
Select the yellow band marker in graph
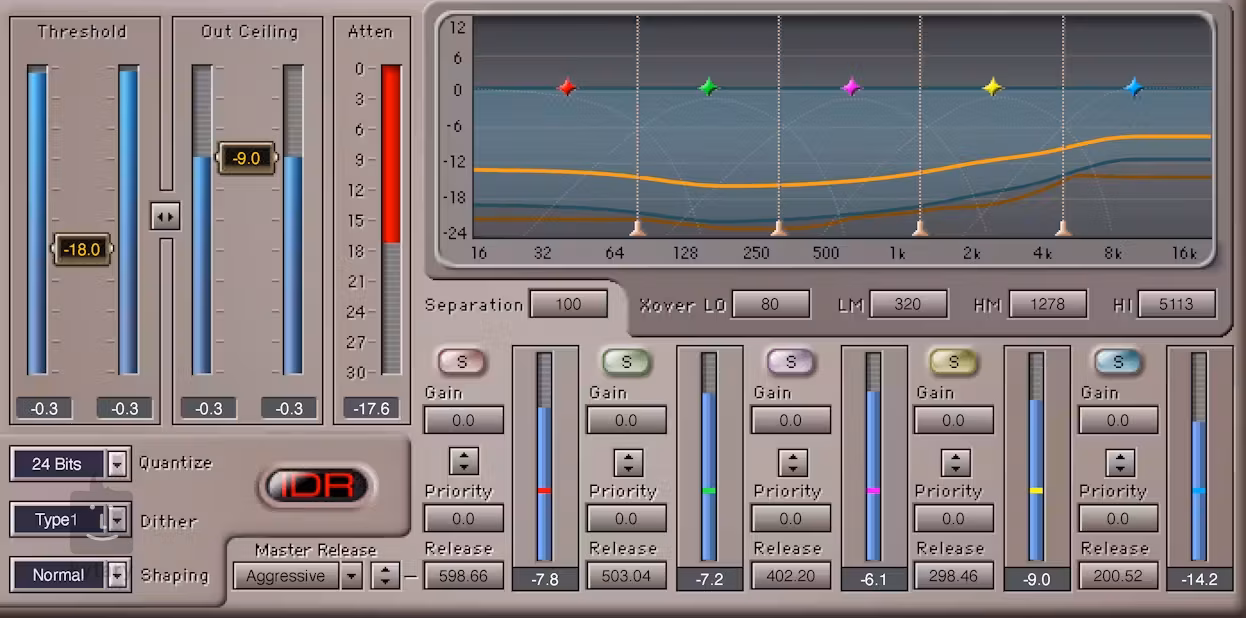coord(992,88)
